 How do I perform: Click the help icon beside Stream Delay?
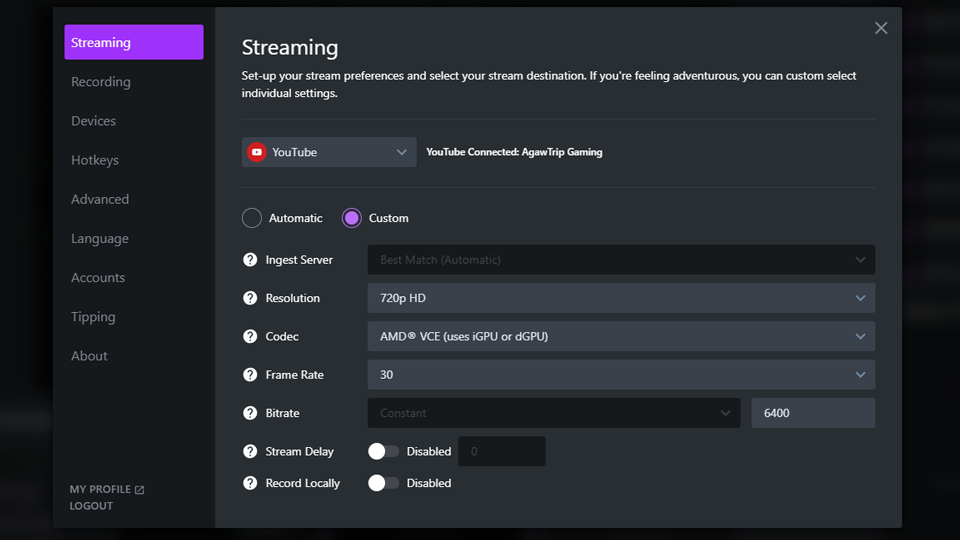[250, 451]
